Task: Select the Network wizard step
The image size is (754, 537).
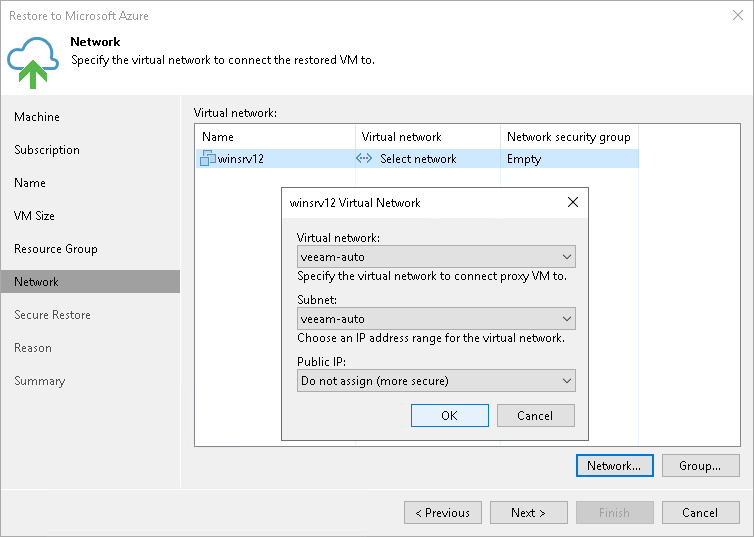Action: pos(90,282)
